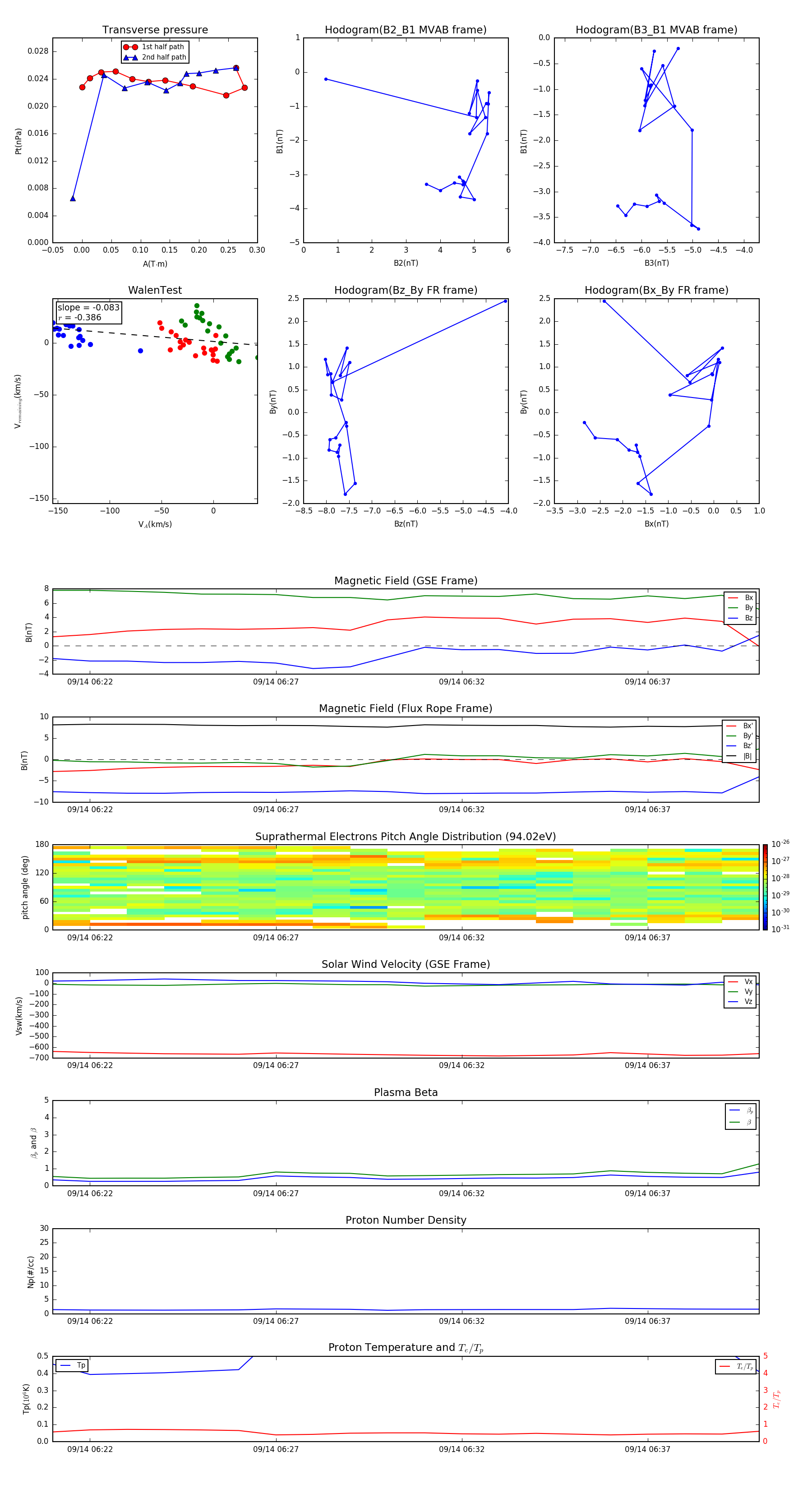Click the "Vsw(km/s)" axis label
The width and height of the screenshot is (812, 1489).
18,1016
